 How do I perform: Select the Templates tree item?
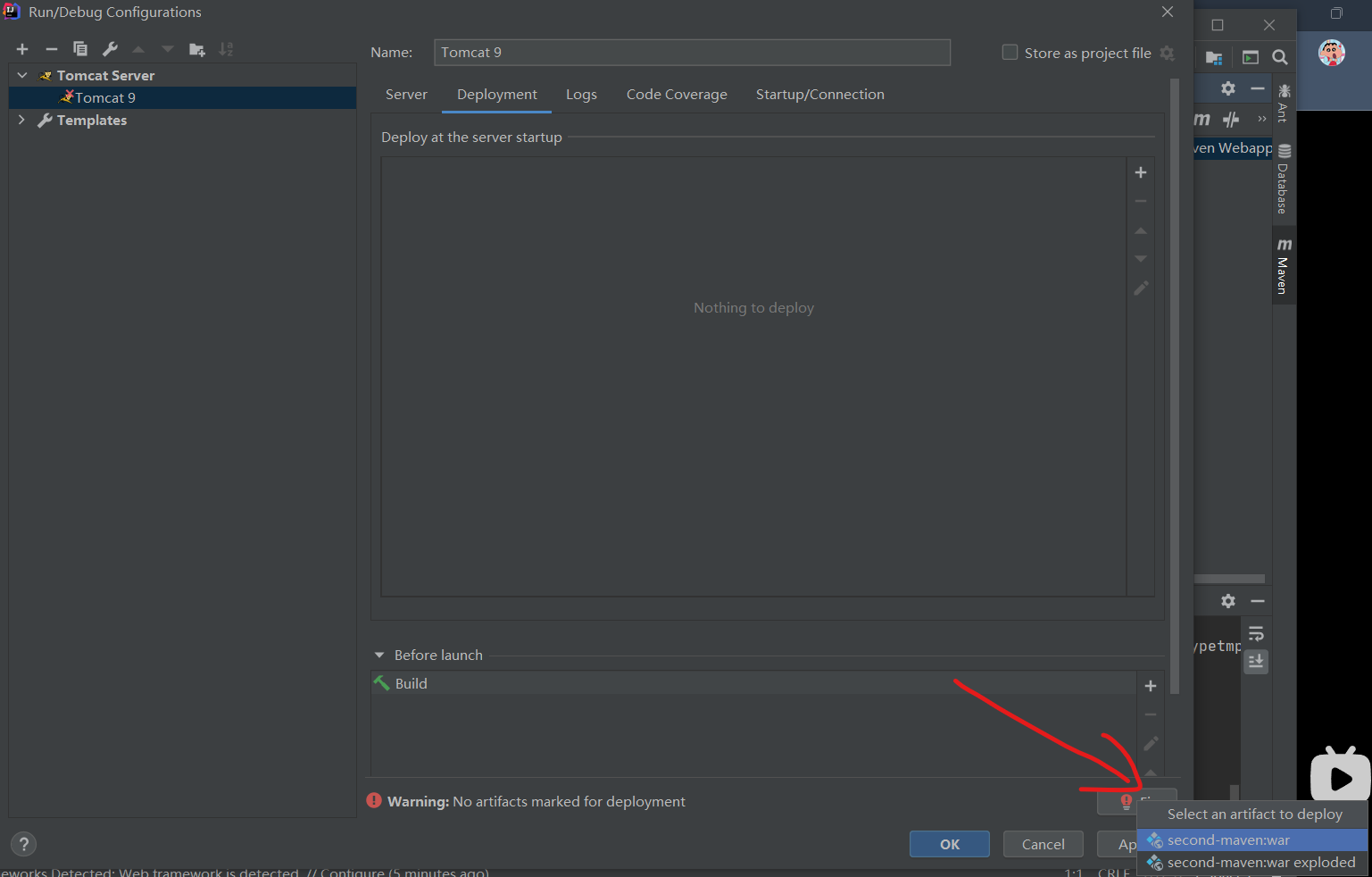click(x=92, y=120)
